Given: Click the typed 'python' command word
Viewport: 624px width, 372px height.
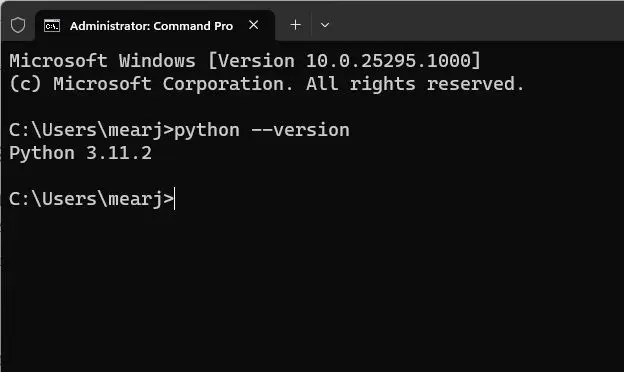Looking at the screenshot, I should pos(207,130).
